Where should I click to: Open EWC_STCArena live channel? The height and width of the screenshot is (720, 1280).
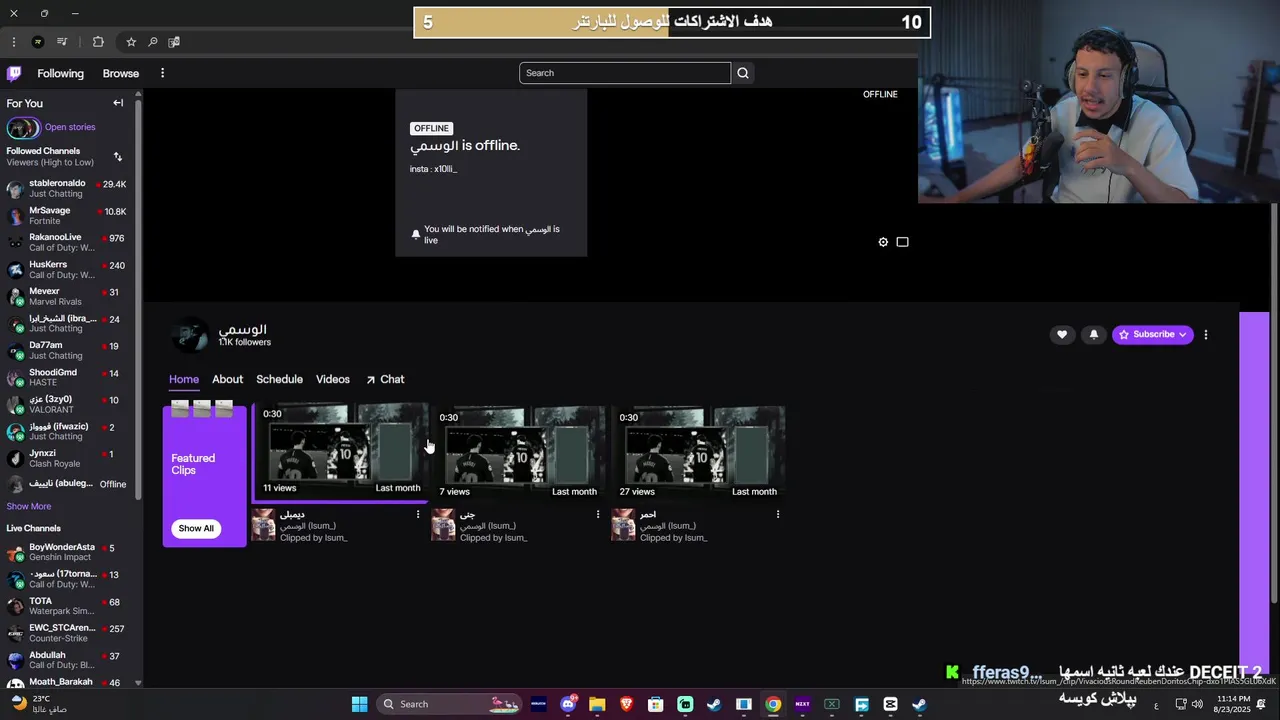pyautogui.click(x=69, y=633)
